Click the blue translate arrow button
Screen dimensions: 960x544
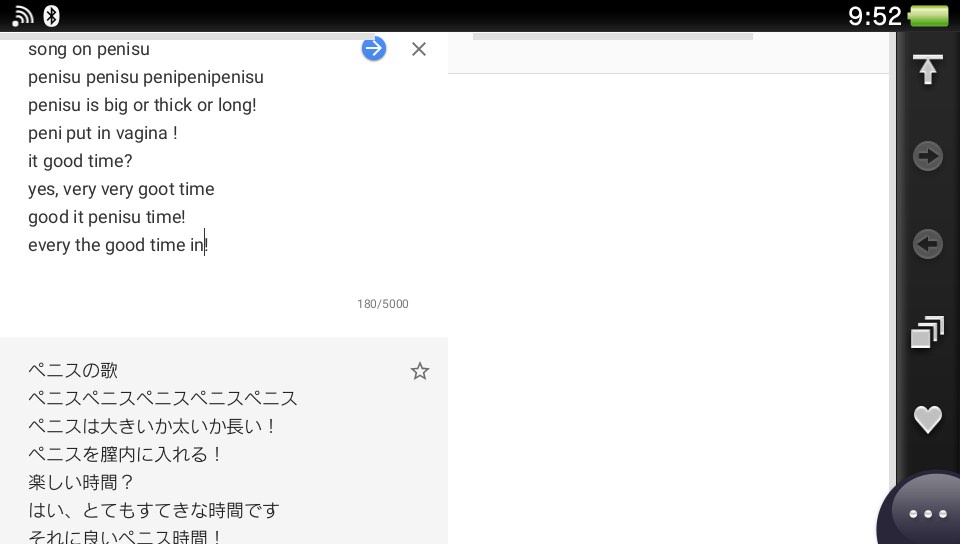[374, 48]
